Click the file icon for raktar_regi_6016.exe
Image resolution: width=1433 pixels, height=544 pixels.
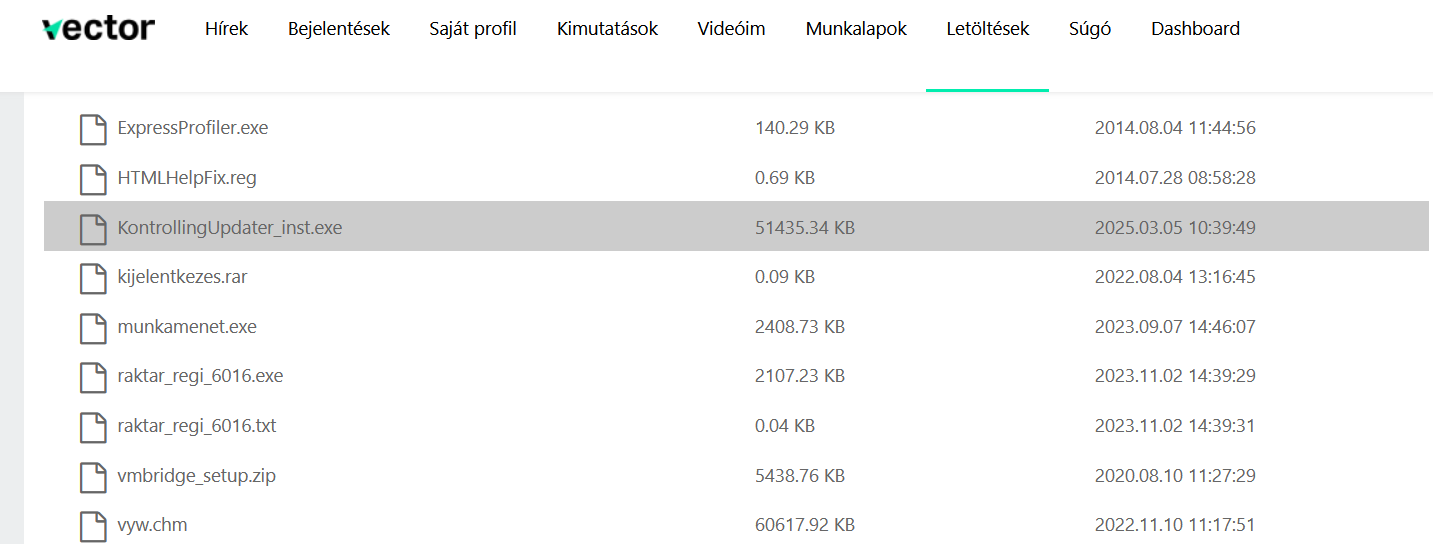(93, 377)
